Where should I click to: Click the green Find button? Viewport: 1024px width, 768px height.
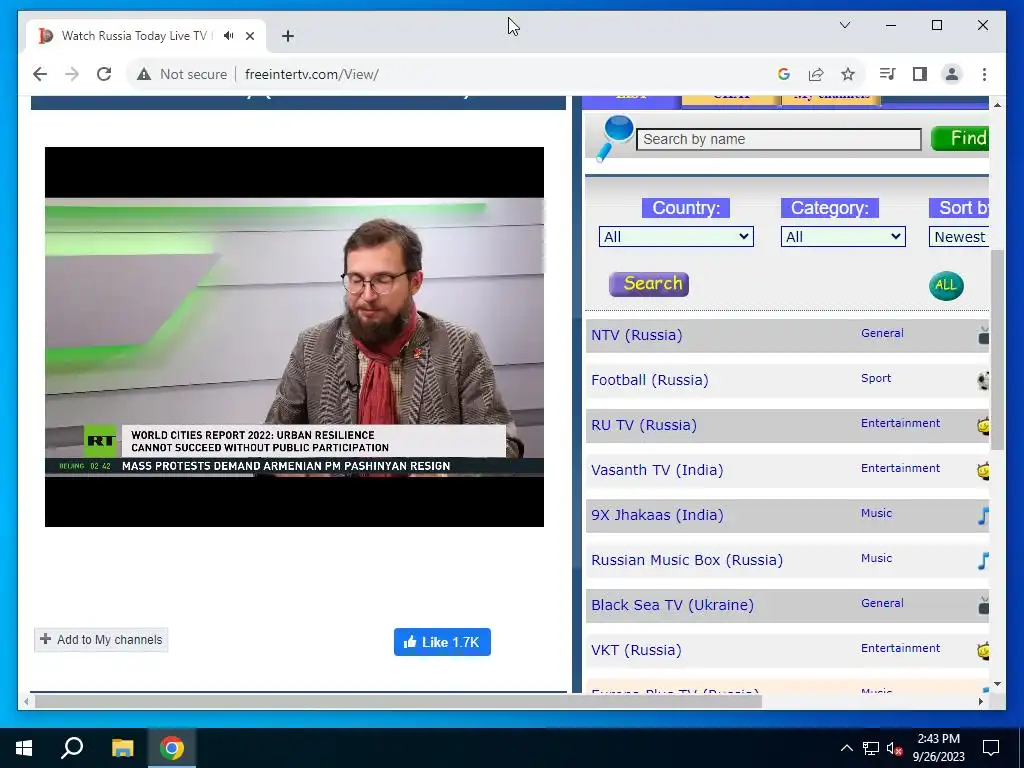(960, 138)
